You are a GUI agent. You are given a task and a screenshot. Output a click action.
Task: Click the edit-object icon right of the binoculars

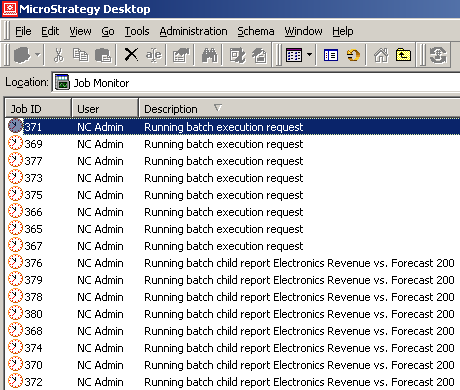pyautogui.click(x=237, y=55)
